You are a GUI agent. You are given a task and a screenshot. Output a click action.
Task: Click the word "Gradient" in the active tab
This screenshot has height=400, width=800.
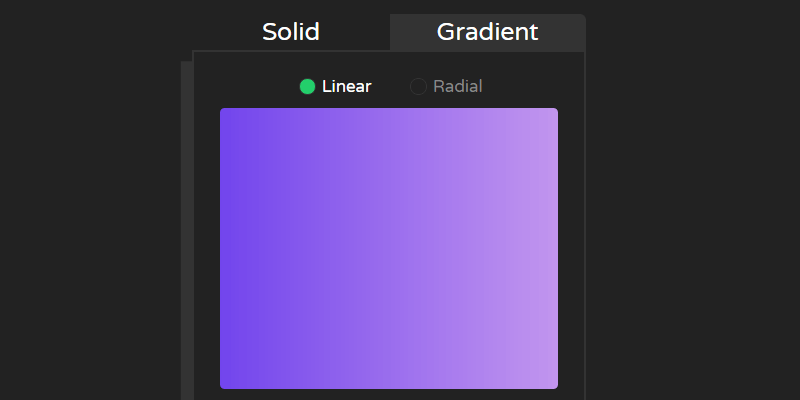point(487,32)
